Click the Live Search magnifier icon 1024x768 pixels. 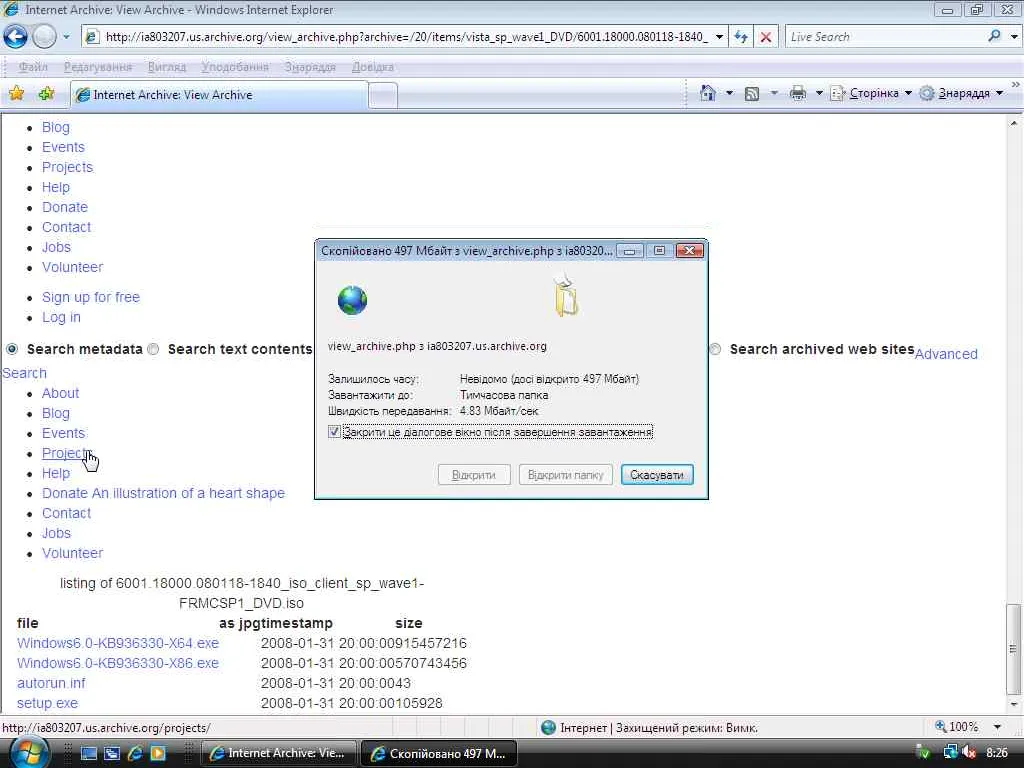[x=995, y=37]
